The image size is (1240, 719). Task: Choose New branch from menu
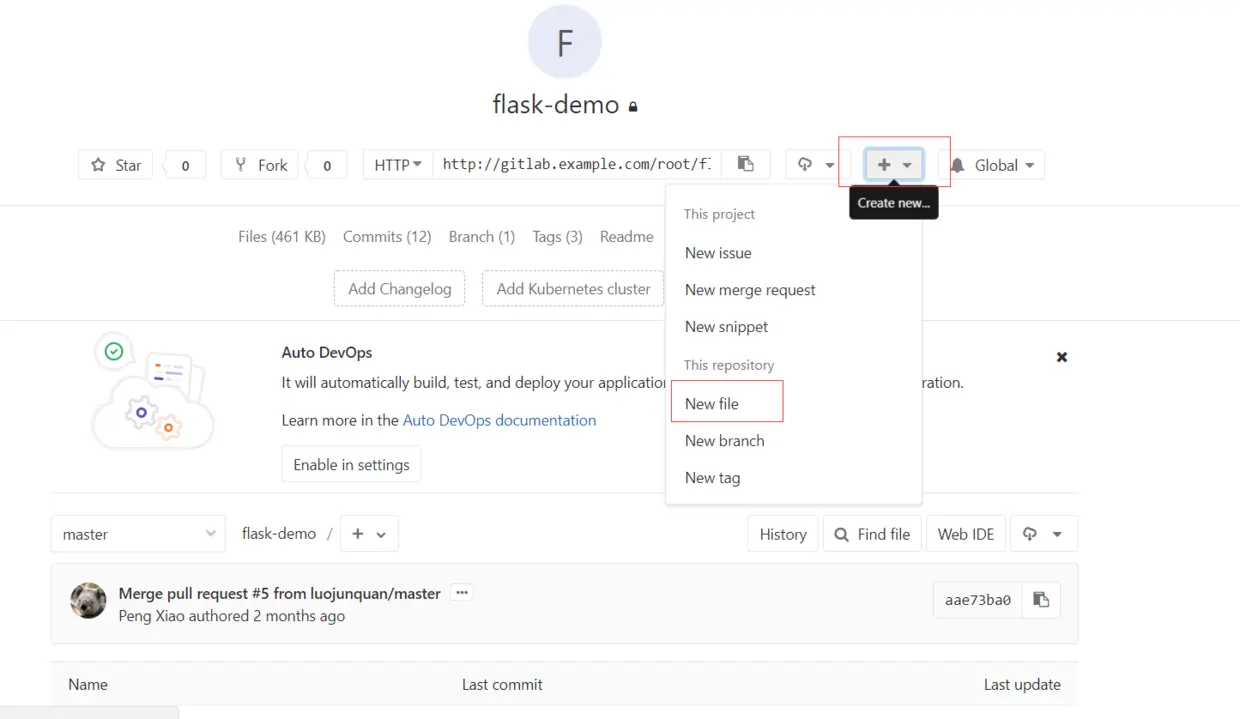tap(724, 441)
